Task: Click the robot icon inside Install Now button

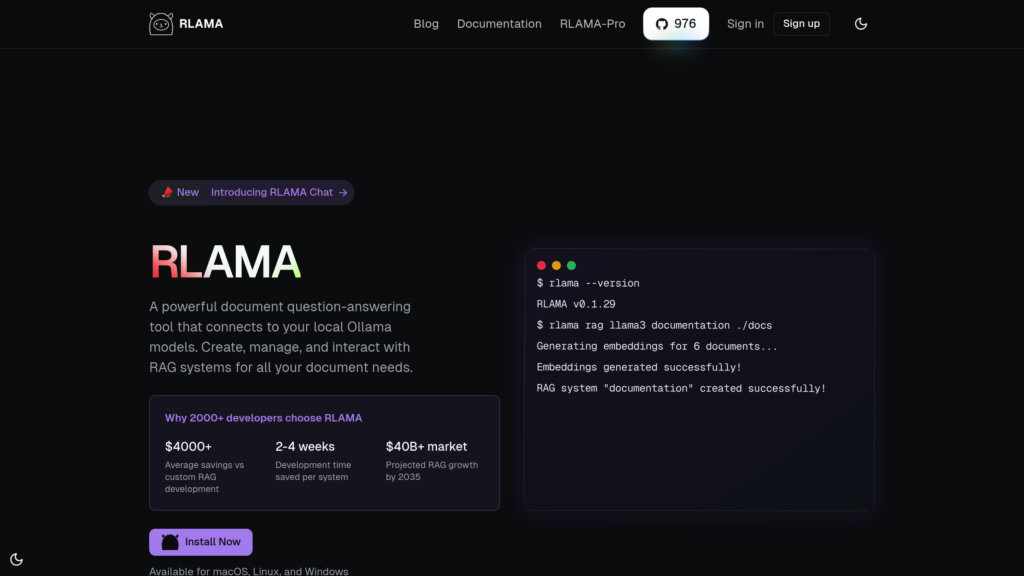Action: [169, 541]
